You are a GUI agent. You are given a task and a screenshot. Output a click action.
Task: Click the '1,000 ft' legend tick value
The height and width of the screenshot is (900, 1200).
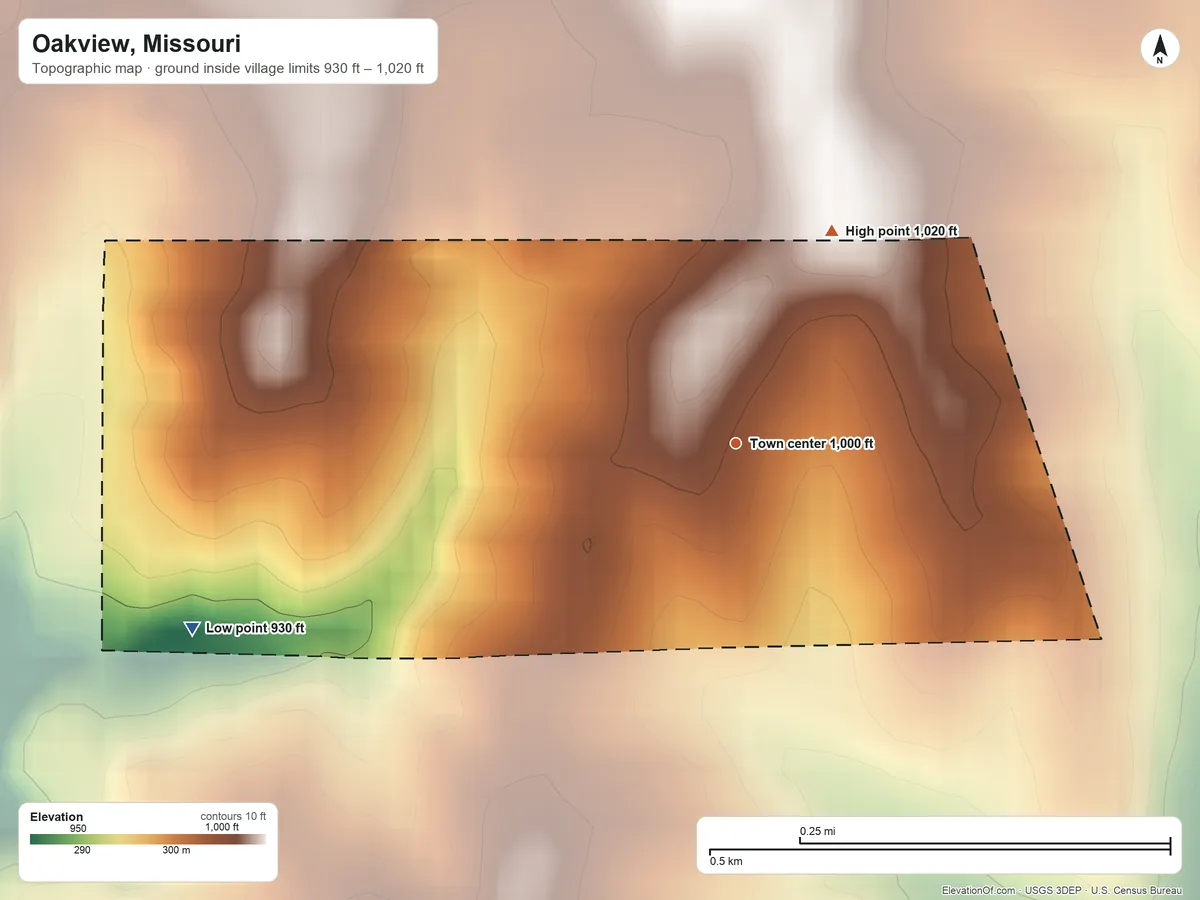coord(222,827)
